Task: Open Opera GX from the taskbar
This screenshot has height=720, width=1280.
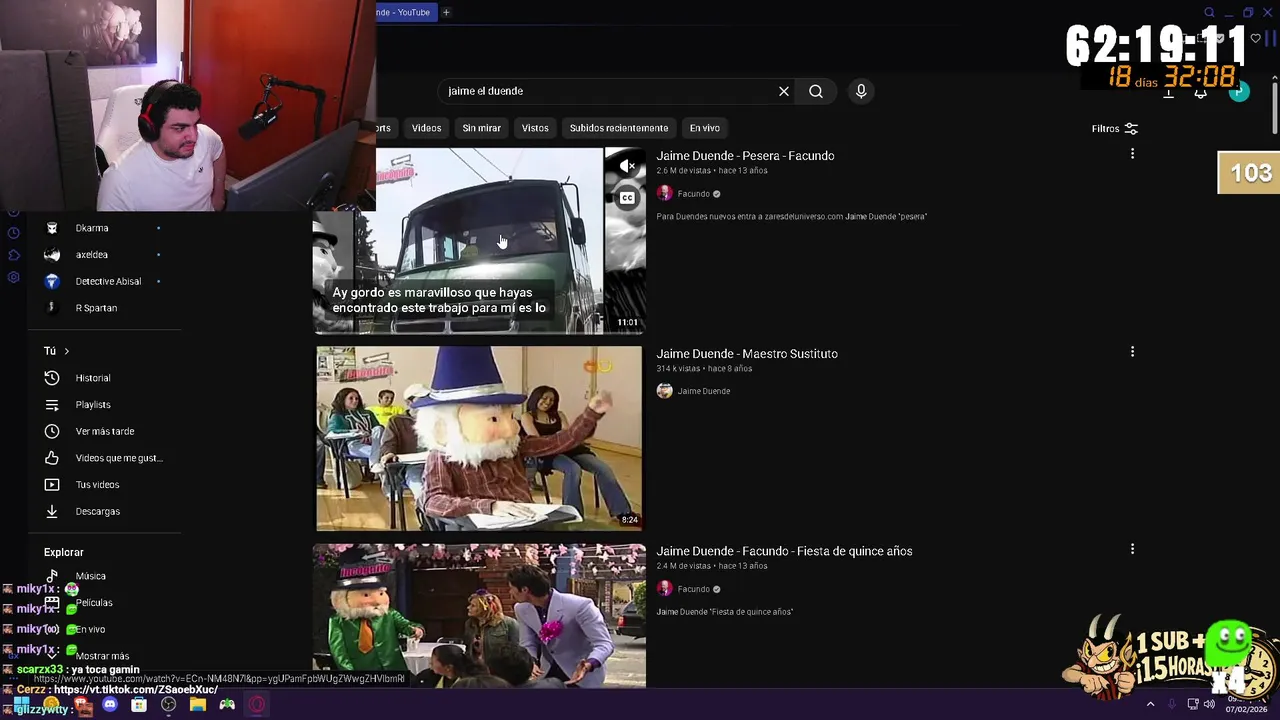Action: [x=257, y=705]
